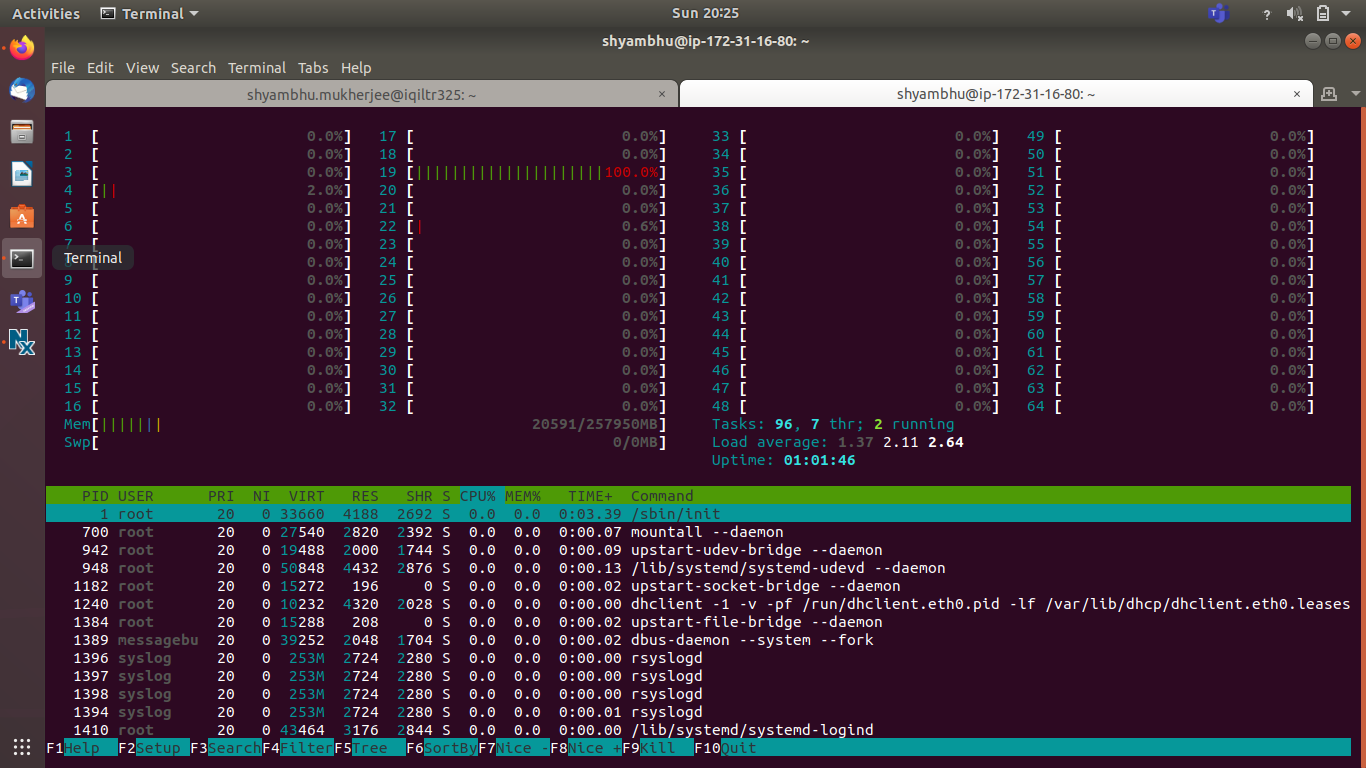This screenshot has width=1366, height=768.
Task: Open sort column options with F6 SortBy
Action: pos(443,747)
